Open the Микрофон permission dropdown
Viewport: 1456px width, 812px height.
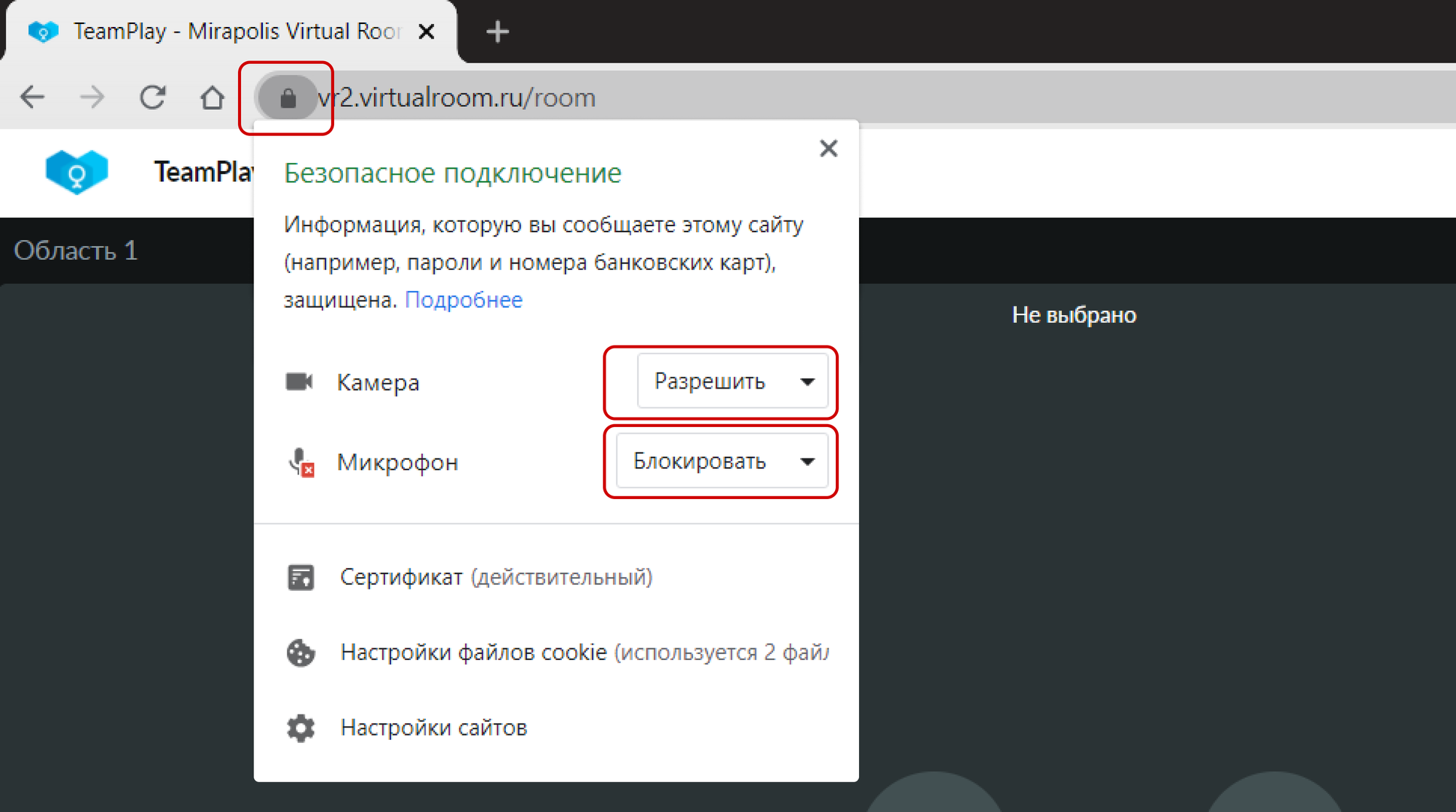point(722,461)
